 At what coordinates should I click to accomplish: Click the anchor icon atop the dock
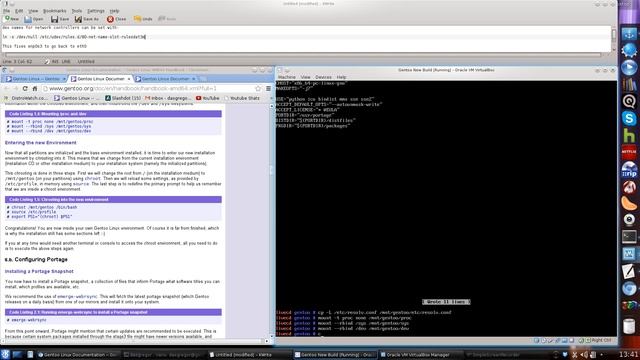pos(629,34)
